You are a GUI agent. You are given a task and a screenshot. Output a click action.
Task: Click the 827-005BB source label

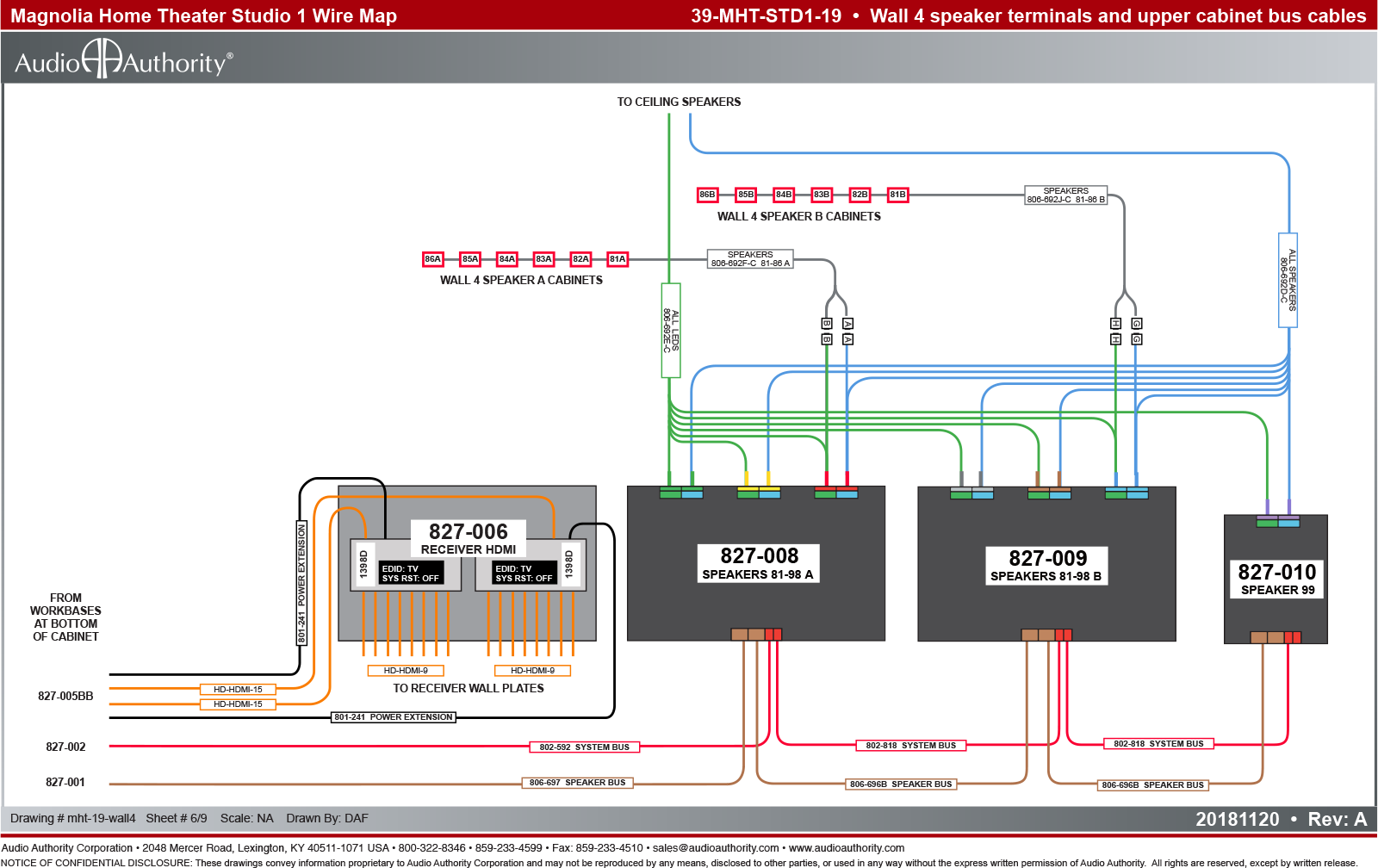(x=65, y=696)
